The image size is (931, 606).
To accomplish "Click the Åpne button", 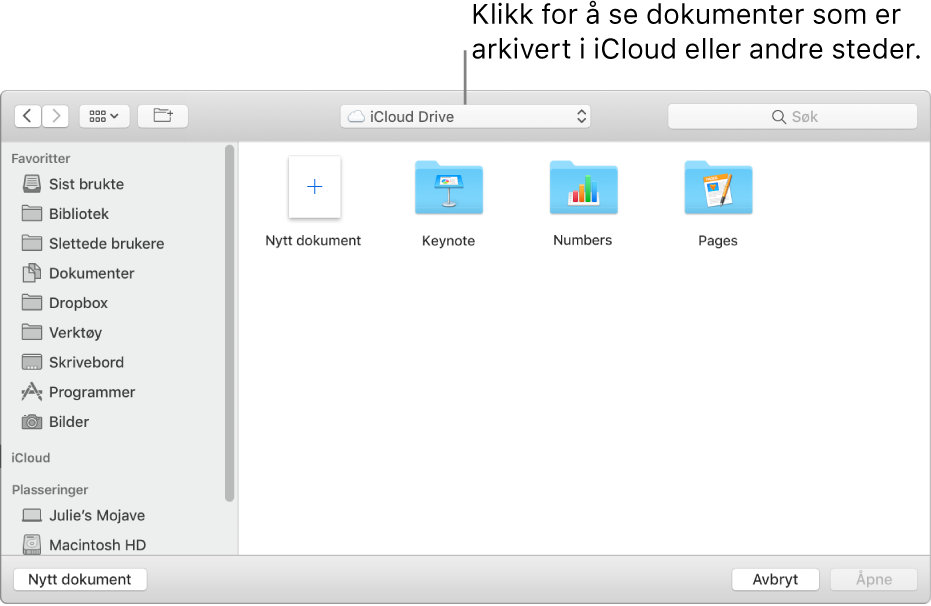I will (x=874, y=579).
